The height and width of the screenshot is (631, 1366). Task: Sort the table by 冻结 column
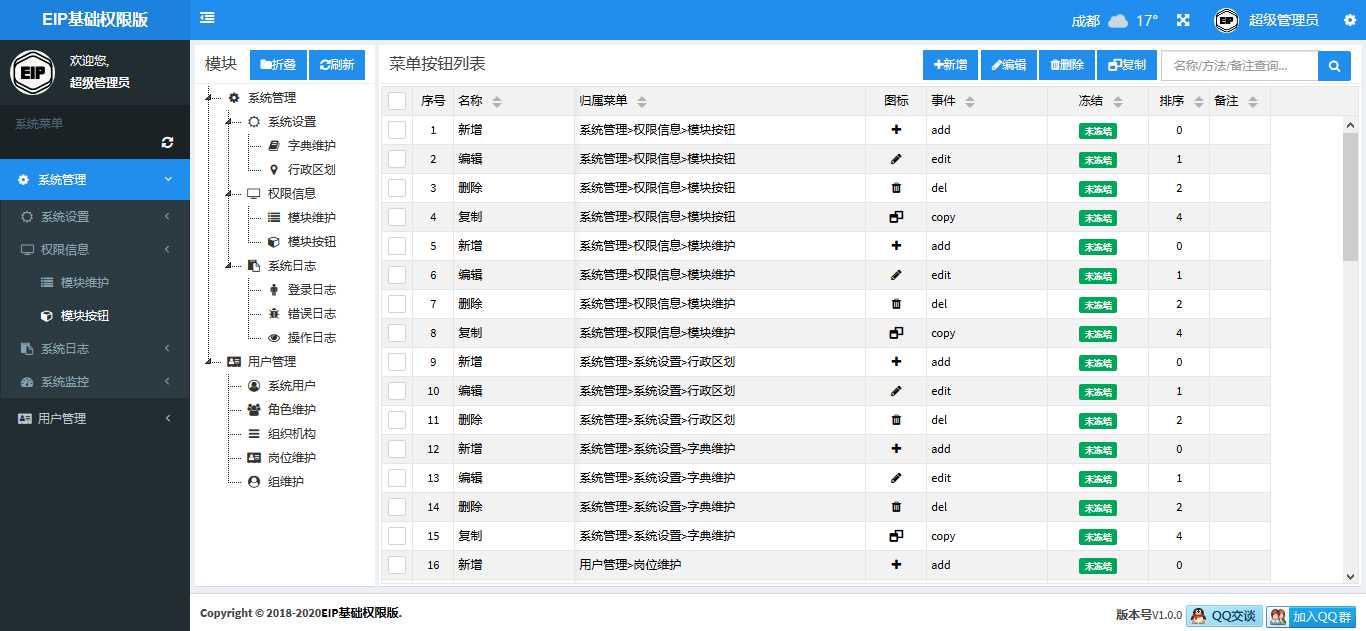pyautogui.click(x=1117, y=101)
